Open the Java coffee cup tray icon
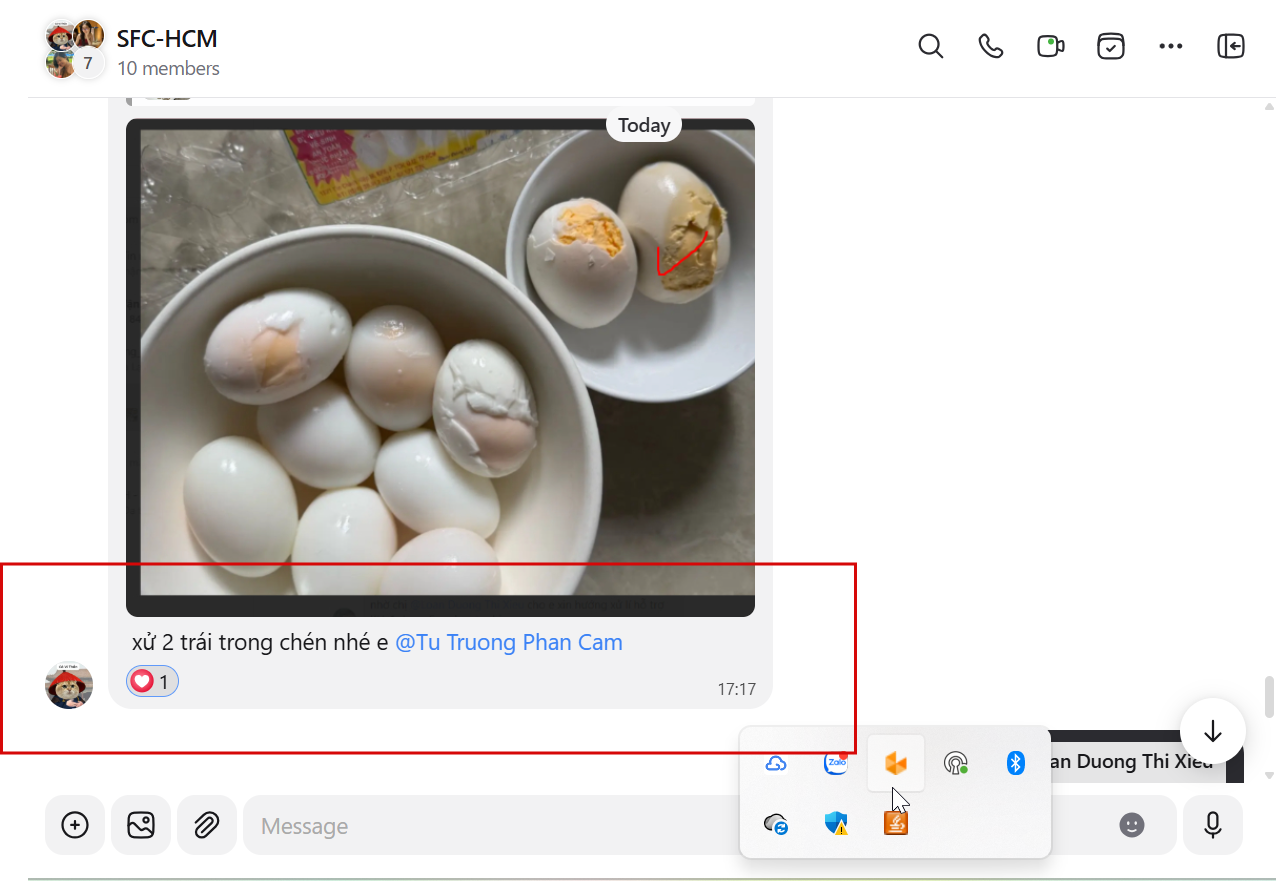 896,823
